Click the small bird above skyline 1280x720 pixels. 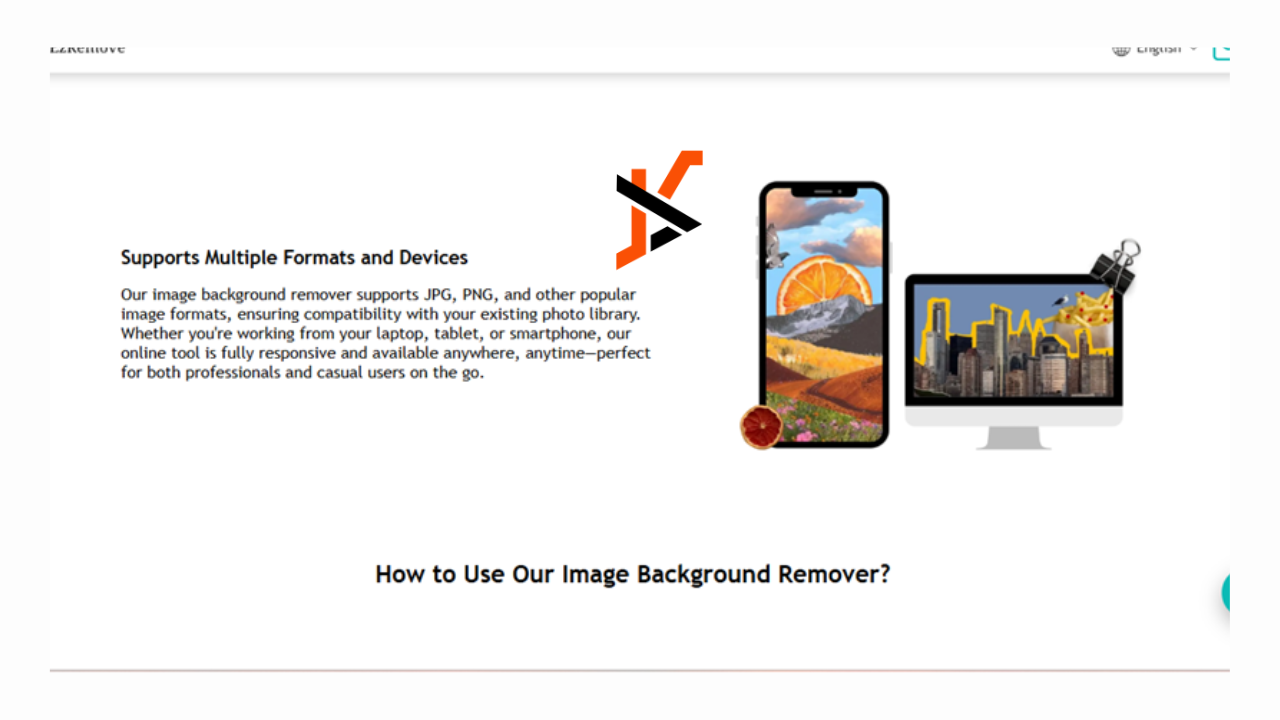point(1059,299)
